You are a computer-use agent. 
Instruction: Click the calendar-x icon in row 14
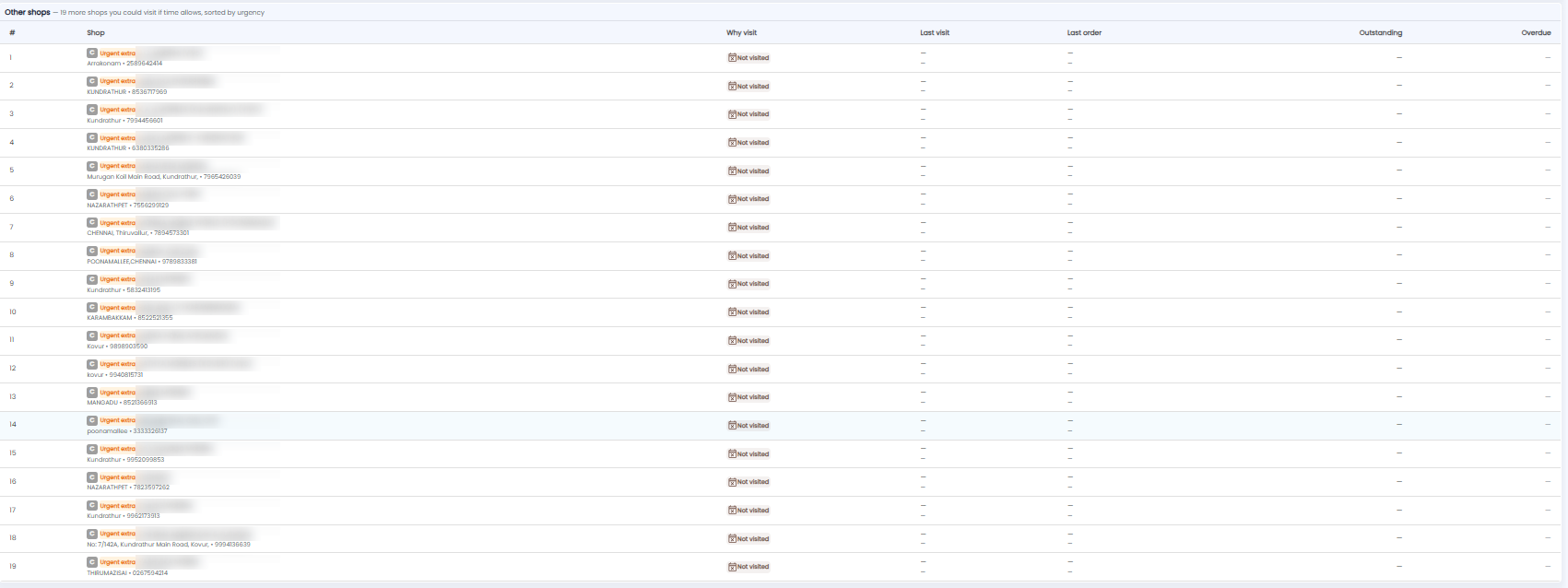click(x=732, y=426)
